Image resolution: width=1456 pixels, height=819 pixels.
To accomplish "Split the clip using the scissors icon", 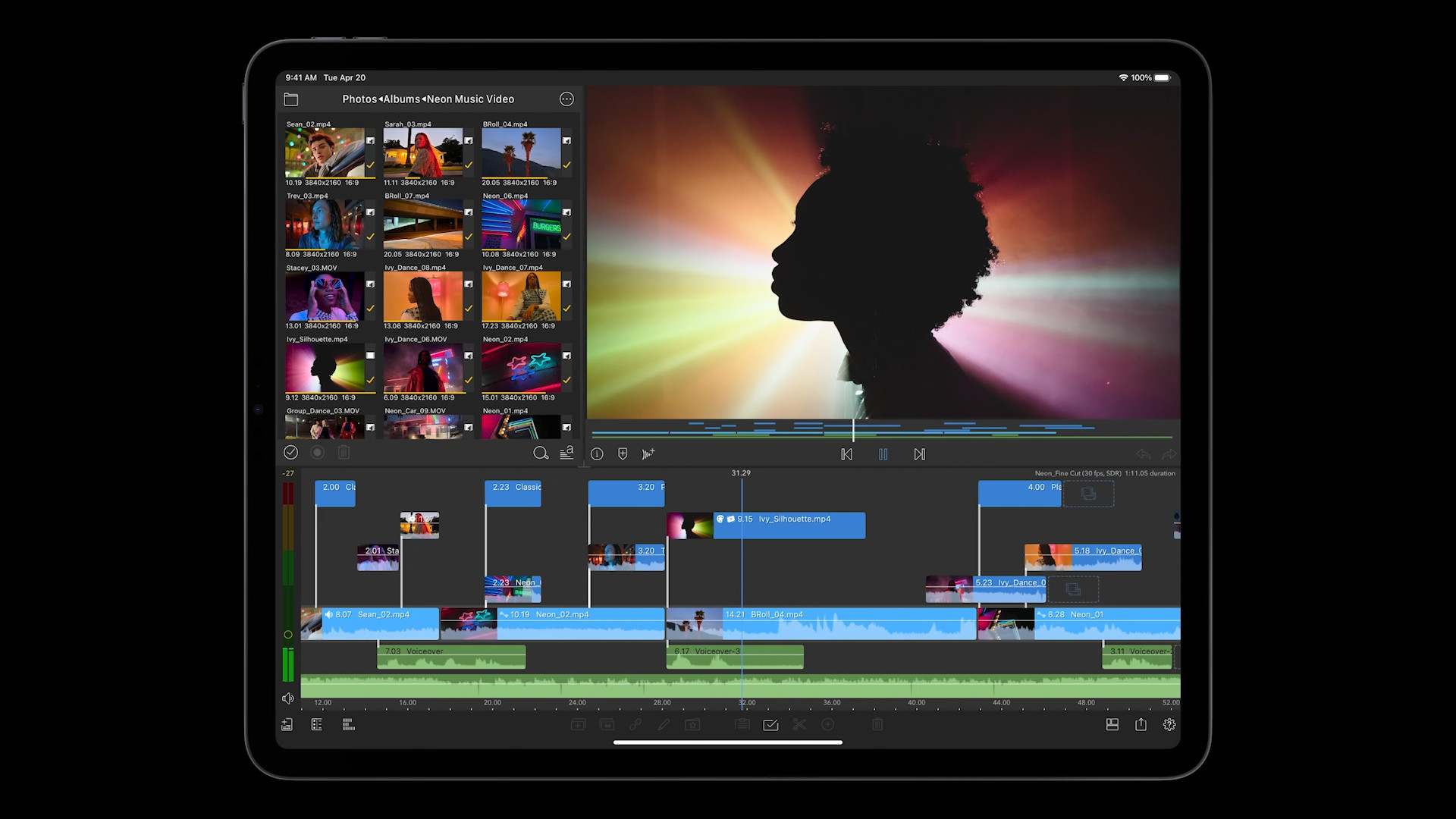I will pyautogui.click(x=799, y=725).
